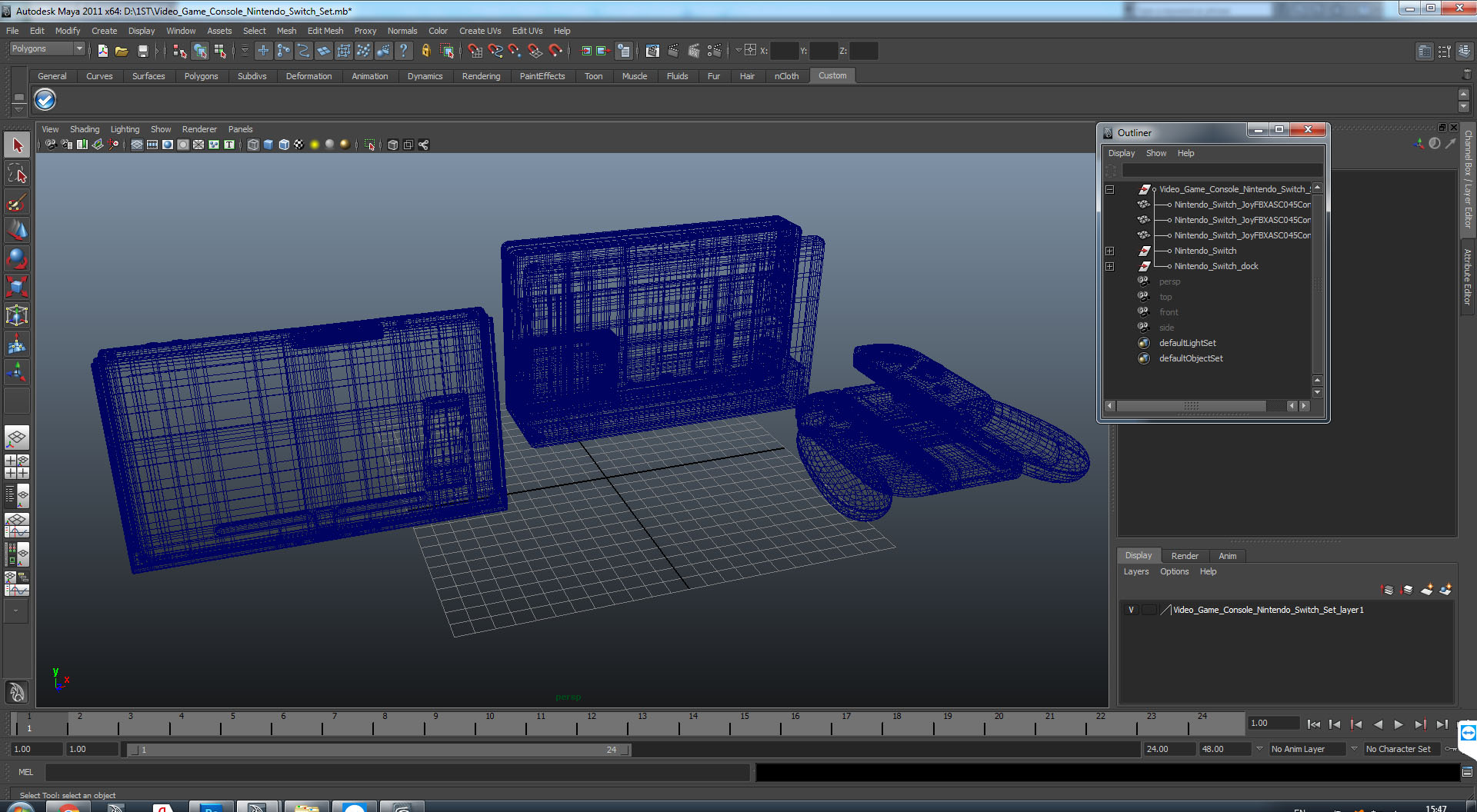Step forward one key

pos(1420,724)
